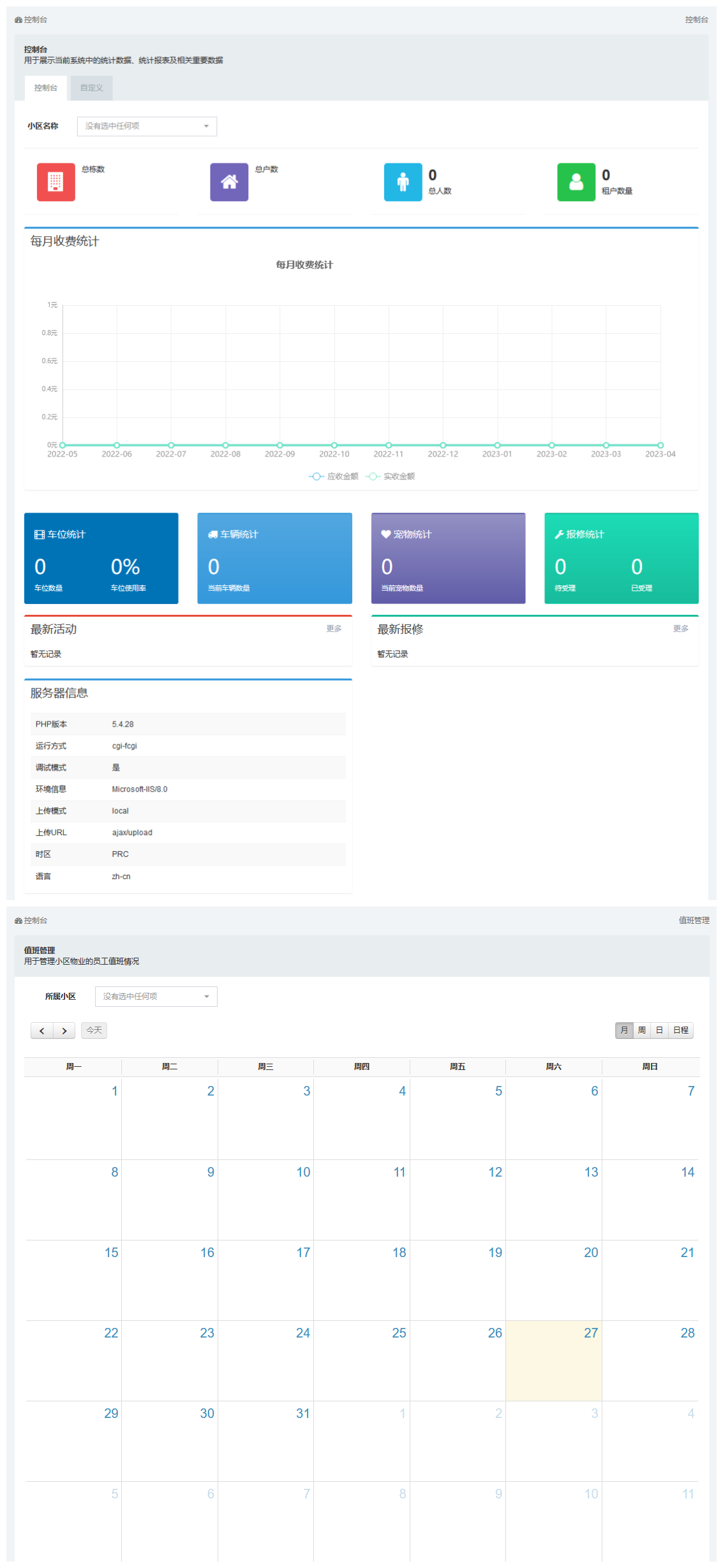The height and width of the screenshot is (1568, 723).
Task: Click the blue person icon for 总人数
Action: point(403,182)
